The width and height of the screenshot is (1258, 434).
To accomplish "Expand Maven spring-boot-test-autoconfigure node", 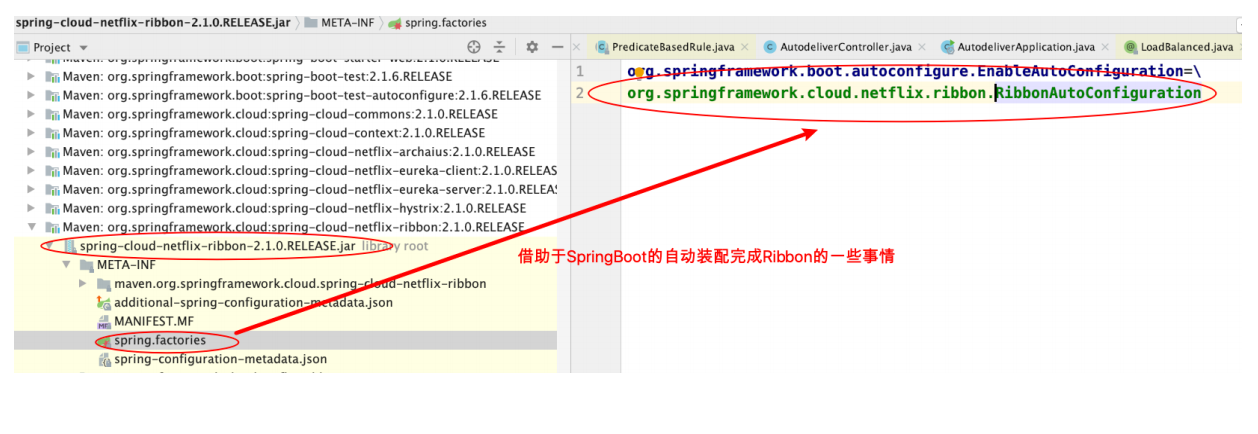I will (x=31, y=95).
